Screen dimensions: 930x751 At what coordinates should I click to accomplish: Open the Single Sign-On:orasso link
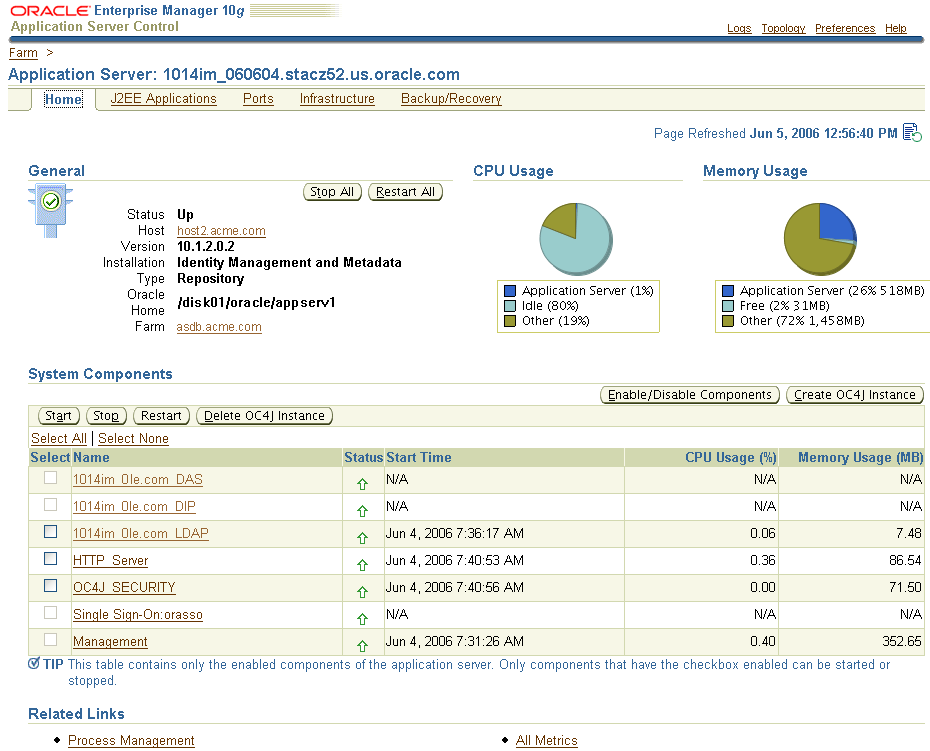[138, 615]
